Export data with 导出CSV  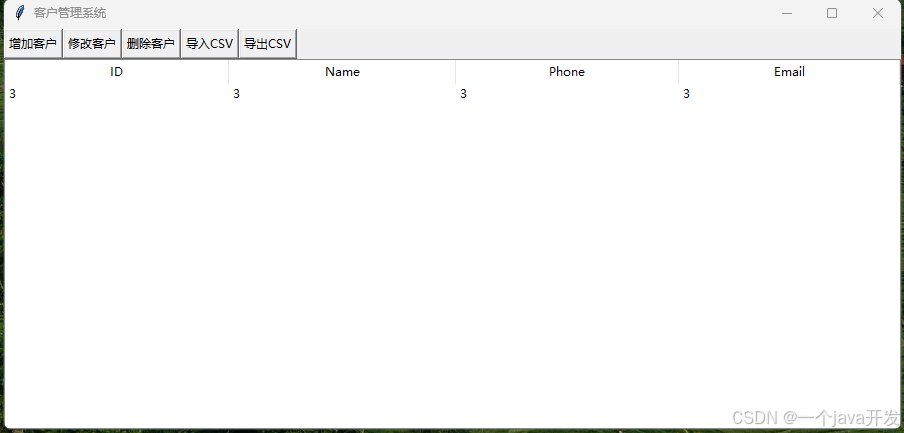[x=268, y=44]
